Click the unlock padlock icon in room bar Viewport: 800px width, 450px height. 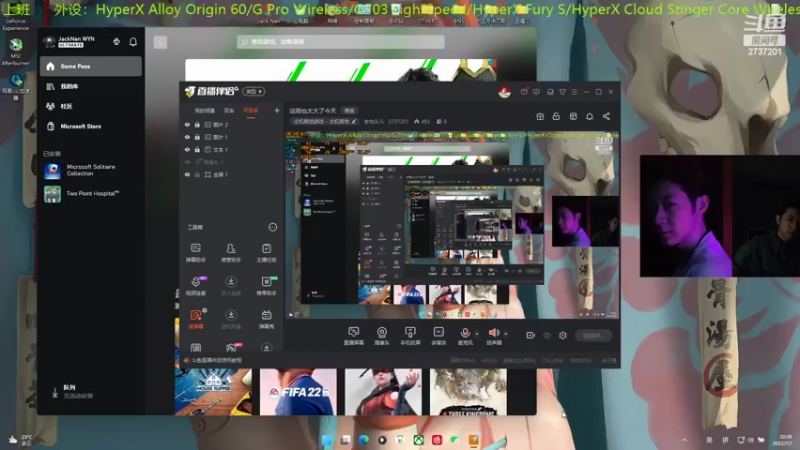click(x=556, y=116)
